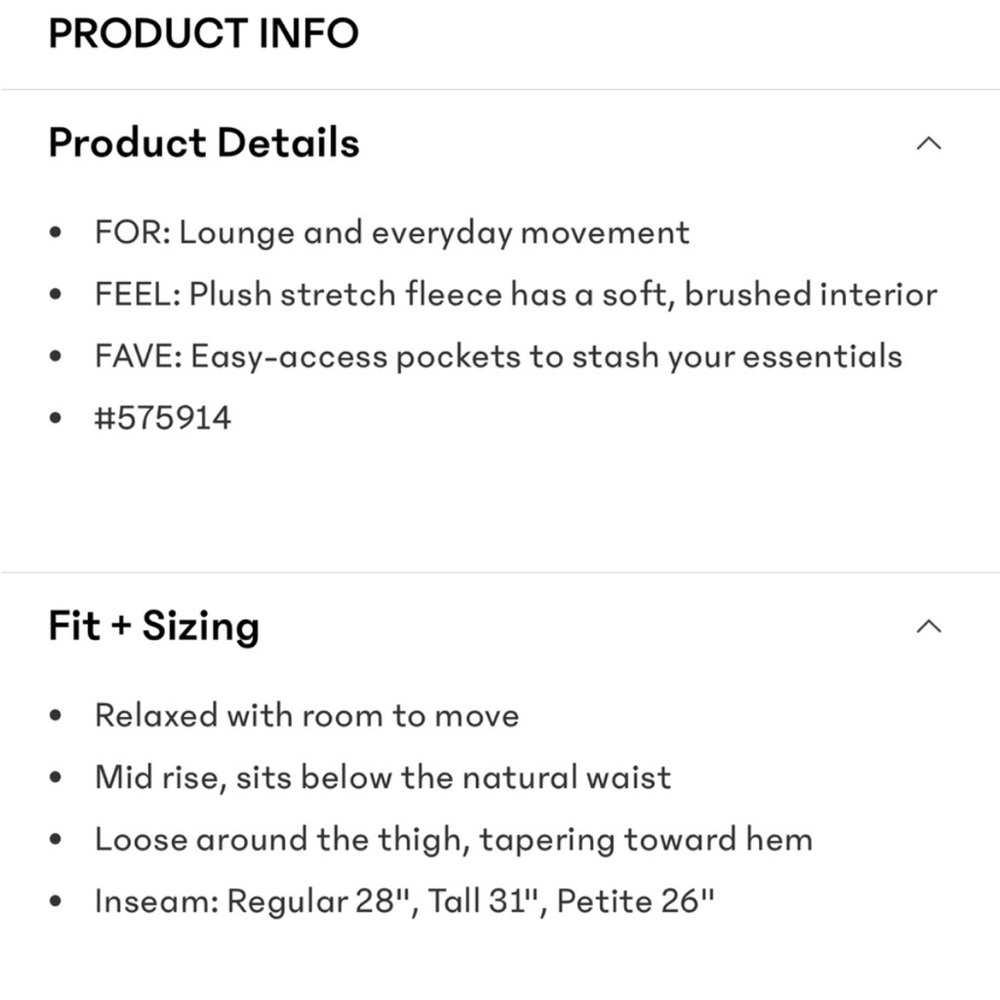1000x1000 pixels.
Task: Click the bullet beside Relaxed with room
Action: (55, 716)
